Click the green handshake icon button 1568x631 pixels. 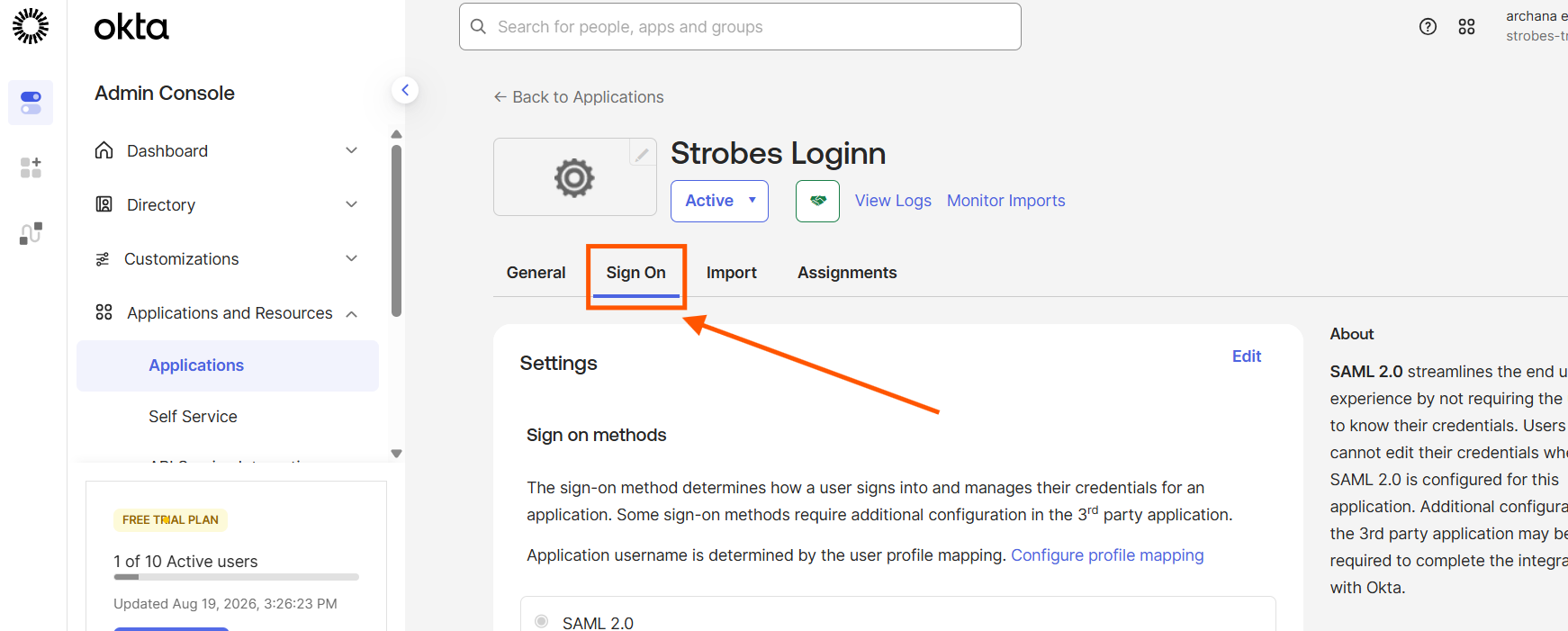pos(817,201)
